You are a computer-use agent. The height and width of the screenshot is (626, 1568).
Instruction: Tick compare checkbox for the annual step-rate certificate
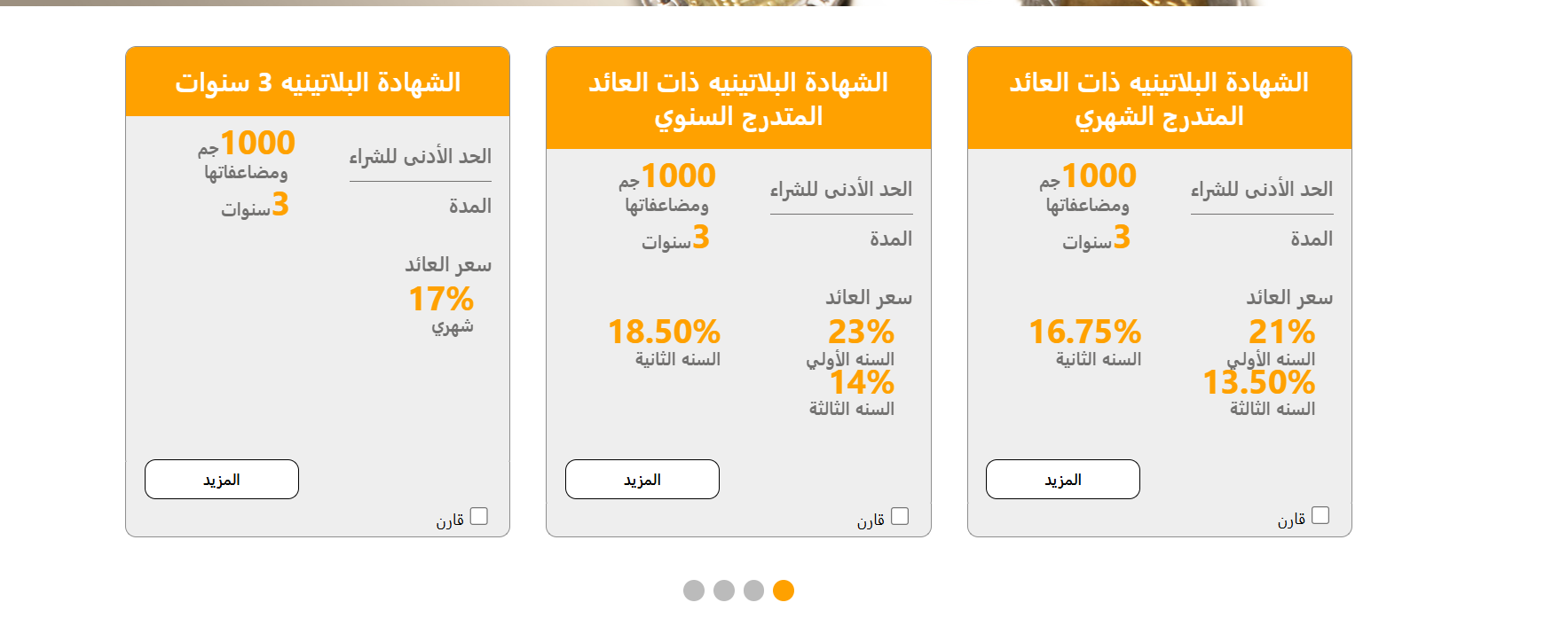coord(900,516)
